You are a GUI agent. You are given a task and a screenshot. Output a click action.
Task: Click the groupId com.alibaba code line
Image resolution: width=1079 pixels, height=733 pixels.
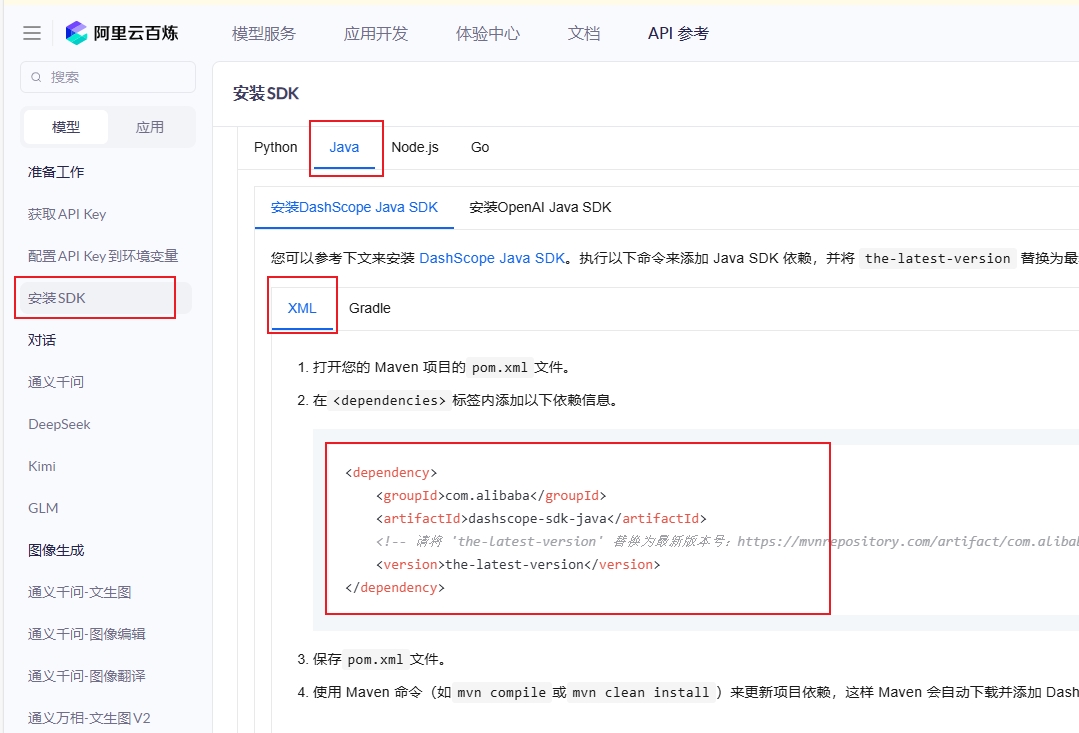point(491,496)
